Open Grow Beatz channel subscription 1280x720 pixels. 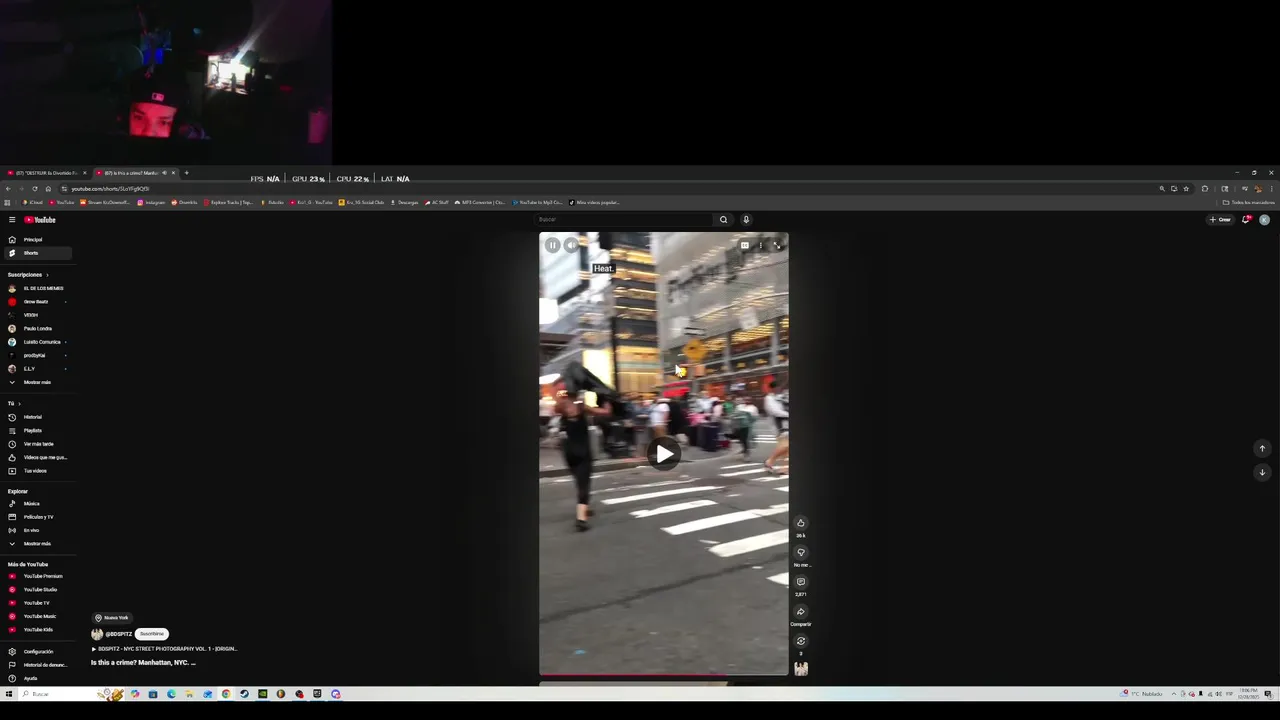36,302
